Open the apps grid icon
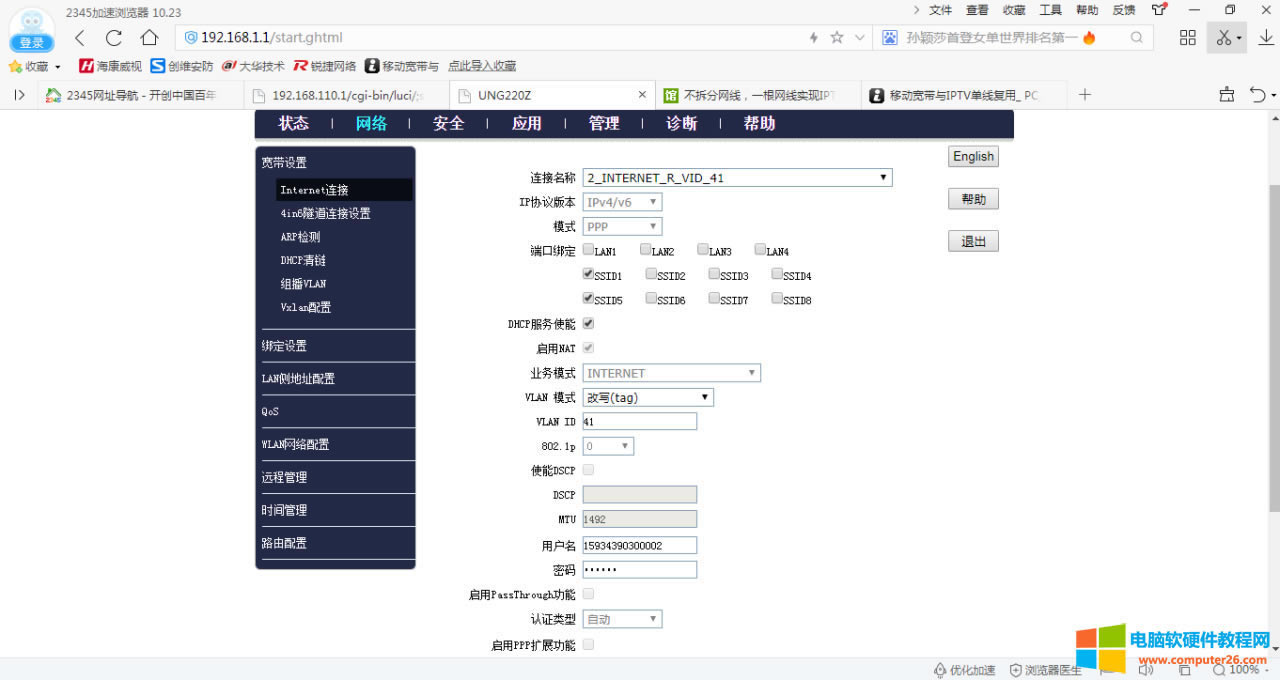Screen dimensions: 1280x680 [x=1188, y=38]
